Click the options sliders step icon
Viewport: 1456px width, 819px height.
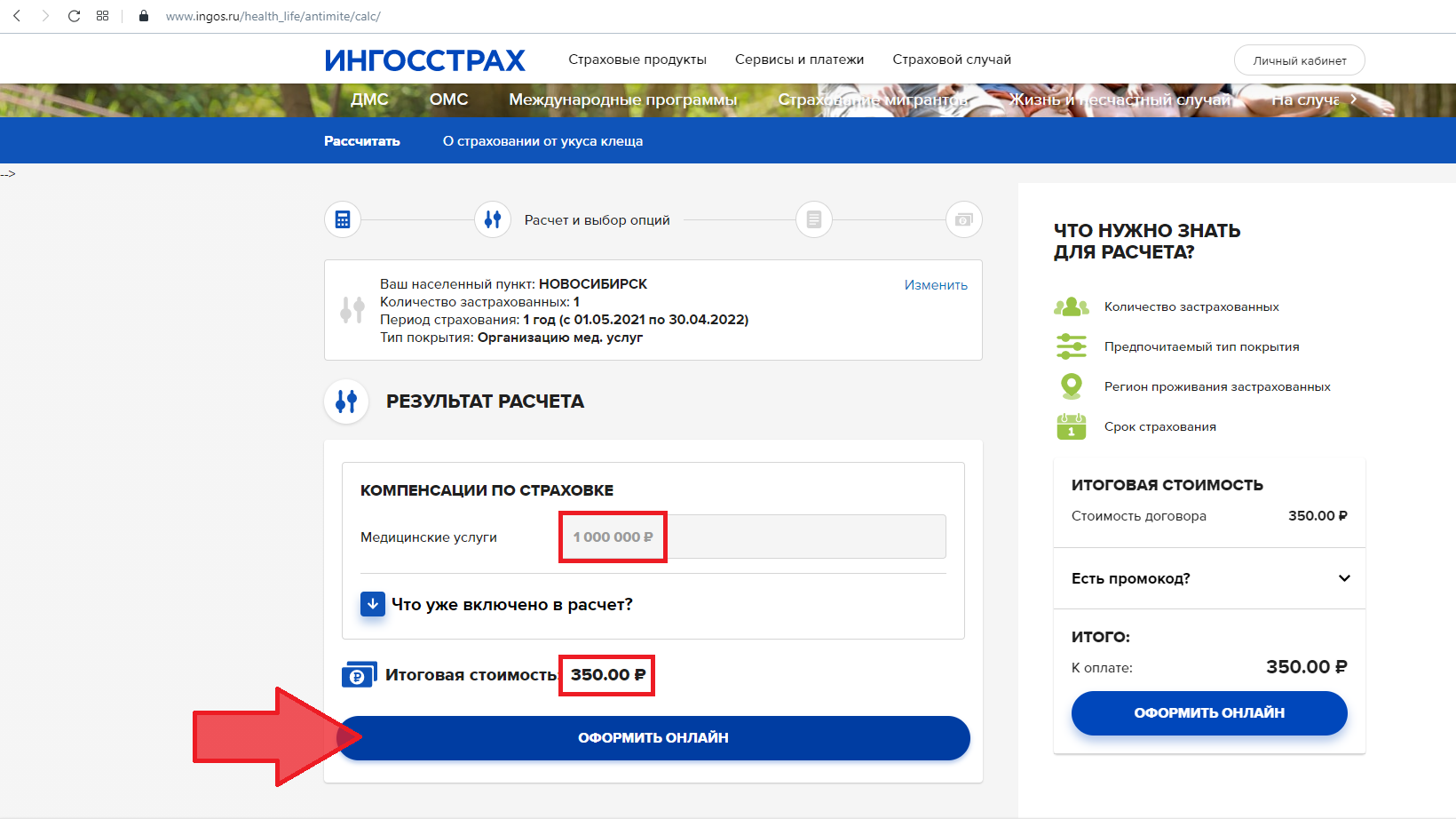pos(493,219)
